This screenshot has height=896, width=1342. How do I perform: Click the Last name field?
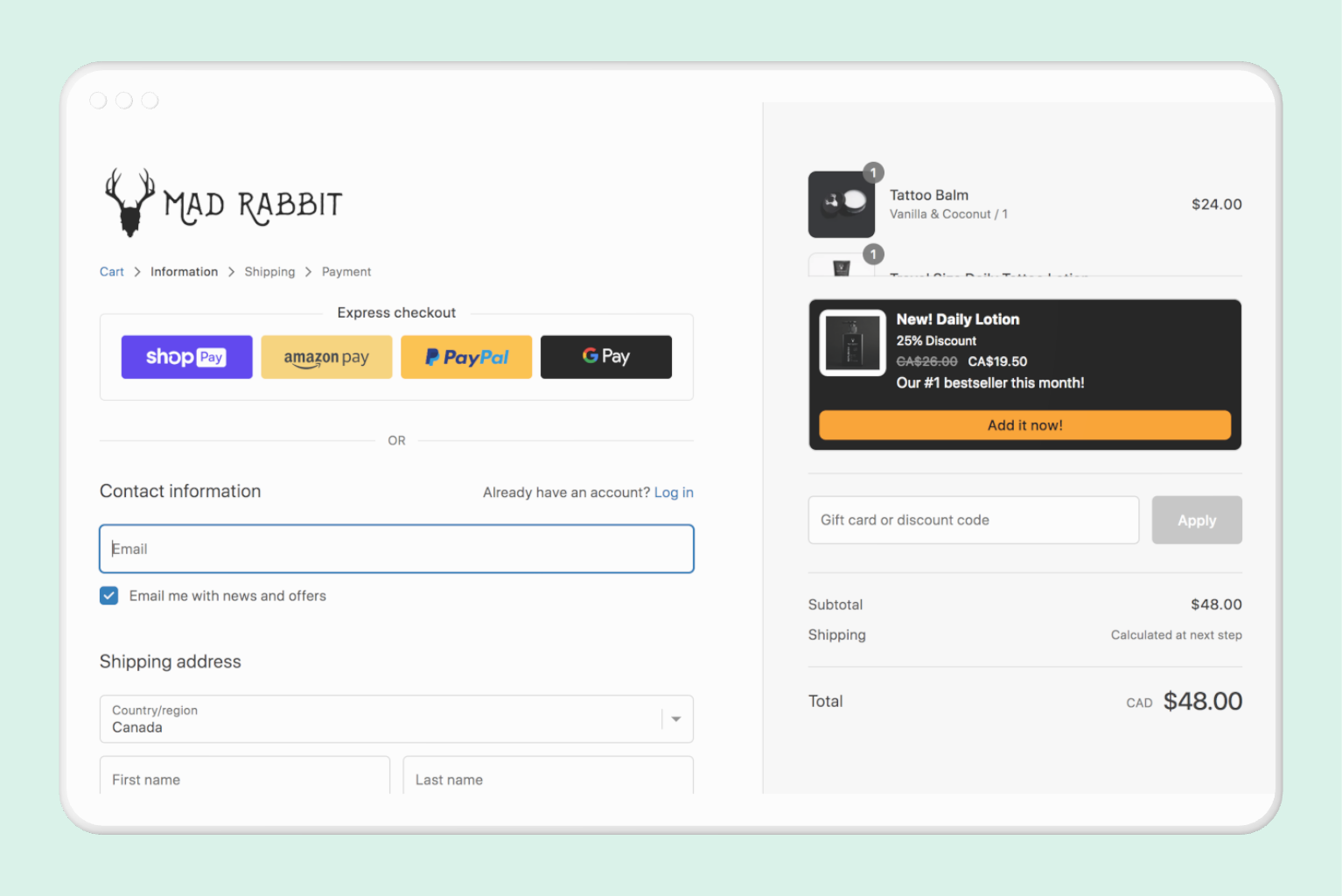[x=549, y=776]
